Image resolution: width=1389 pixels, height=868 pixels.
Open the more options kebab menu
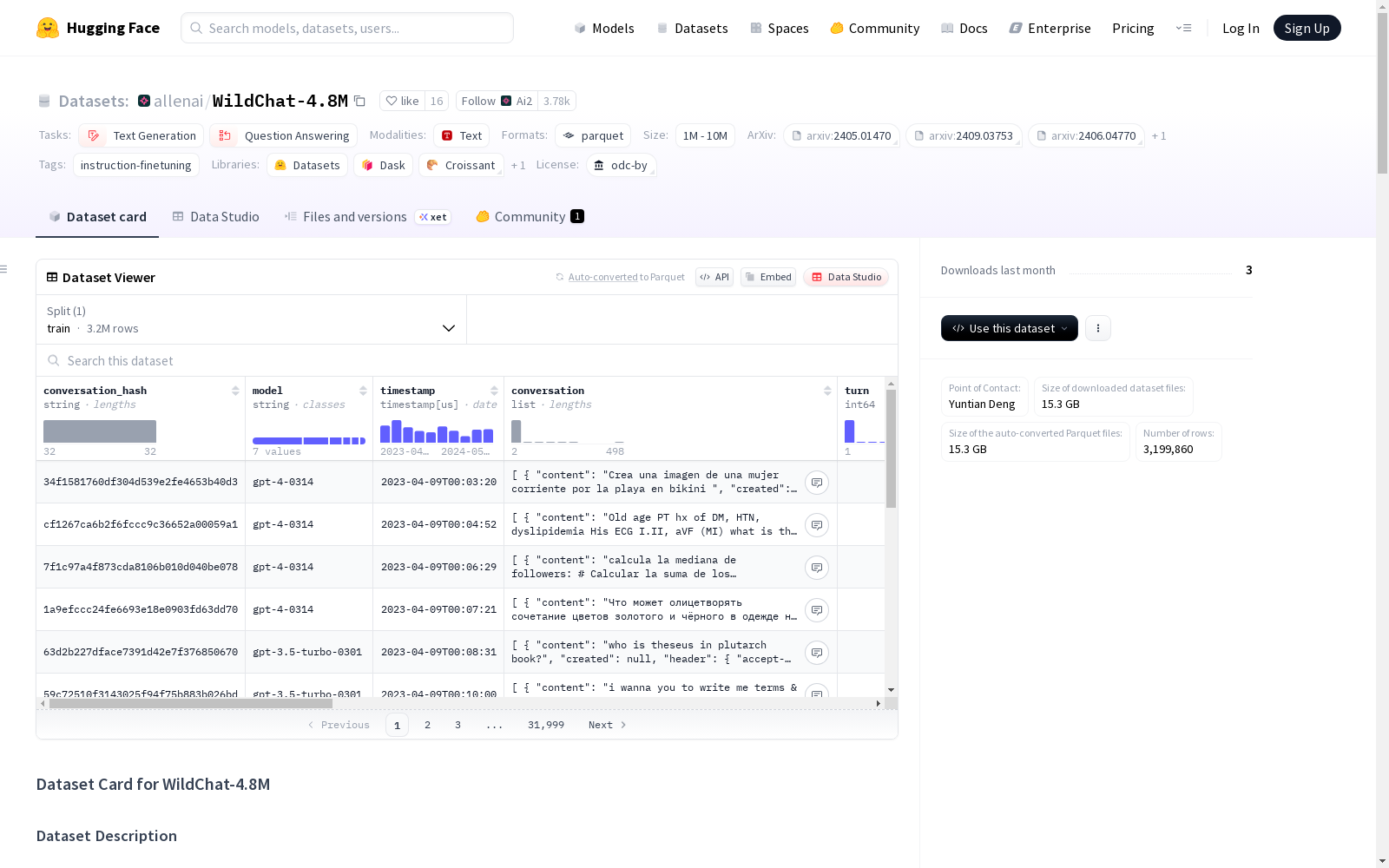coord(1098,328)
